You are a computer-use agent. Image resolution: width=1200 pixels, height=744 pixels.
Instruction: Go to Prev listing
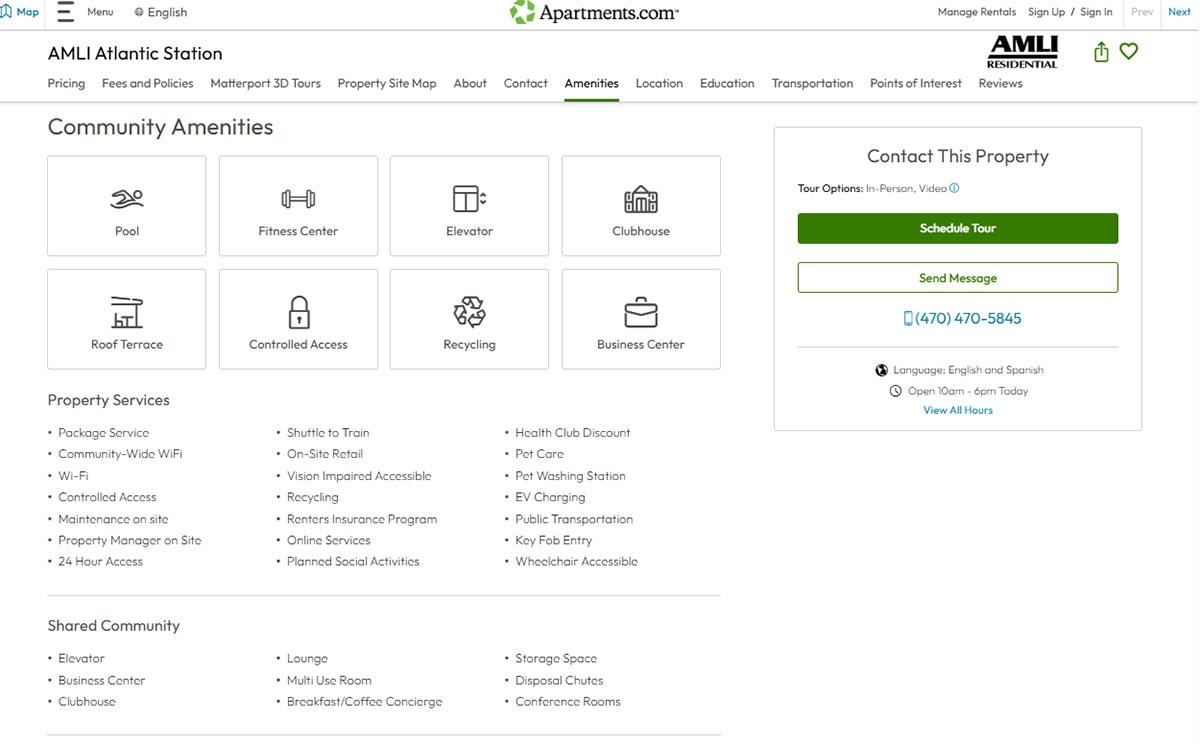click(1142, 12)
